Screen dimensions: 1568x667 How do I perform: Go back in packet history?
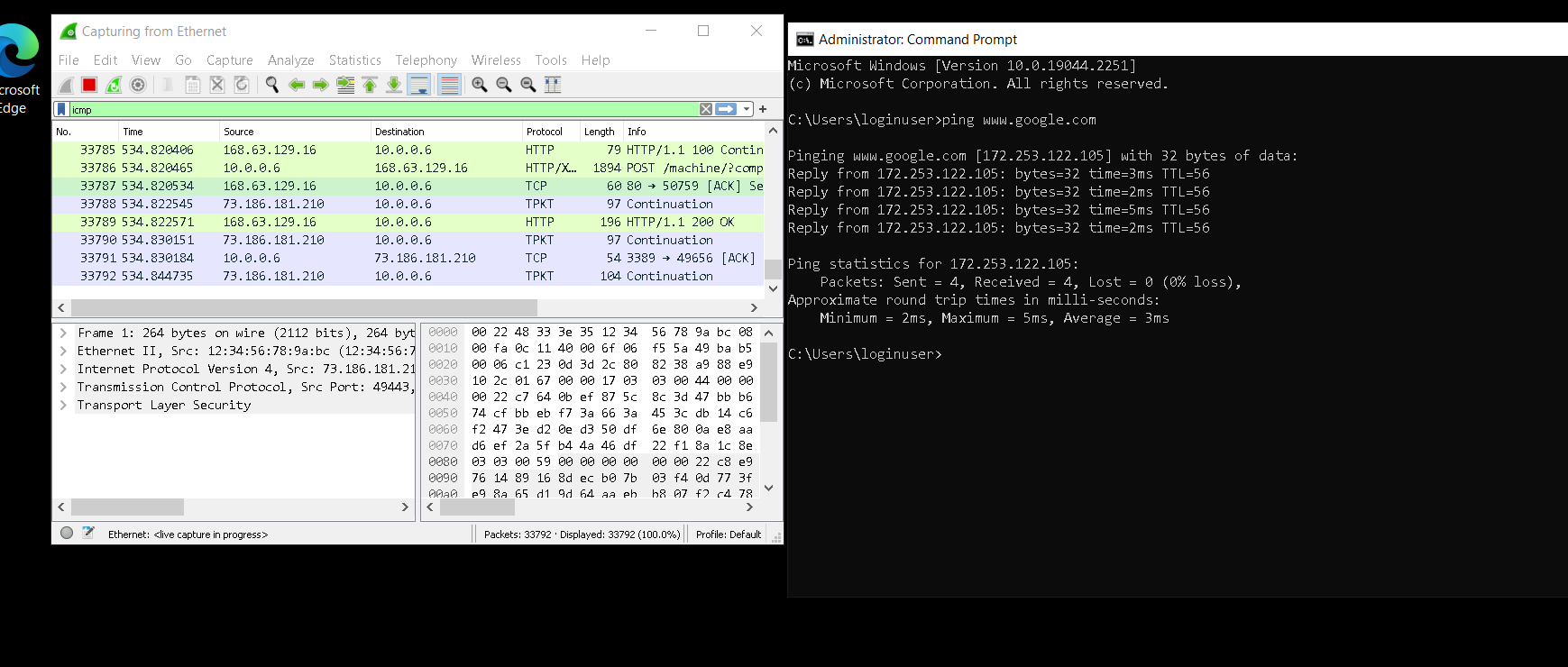297,85
